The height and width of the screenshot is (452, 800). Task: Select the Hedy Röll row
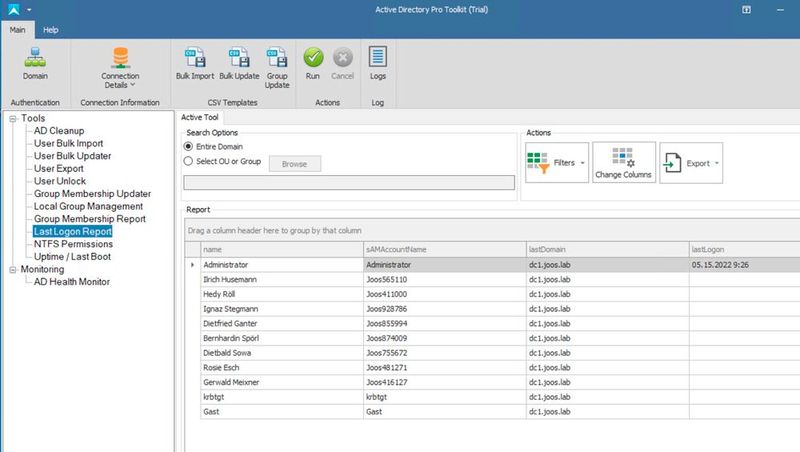pos(492,294)
